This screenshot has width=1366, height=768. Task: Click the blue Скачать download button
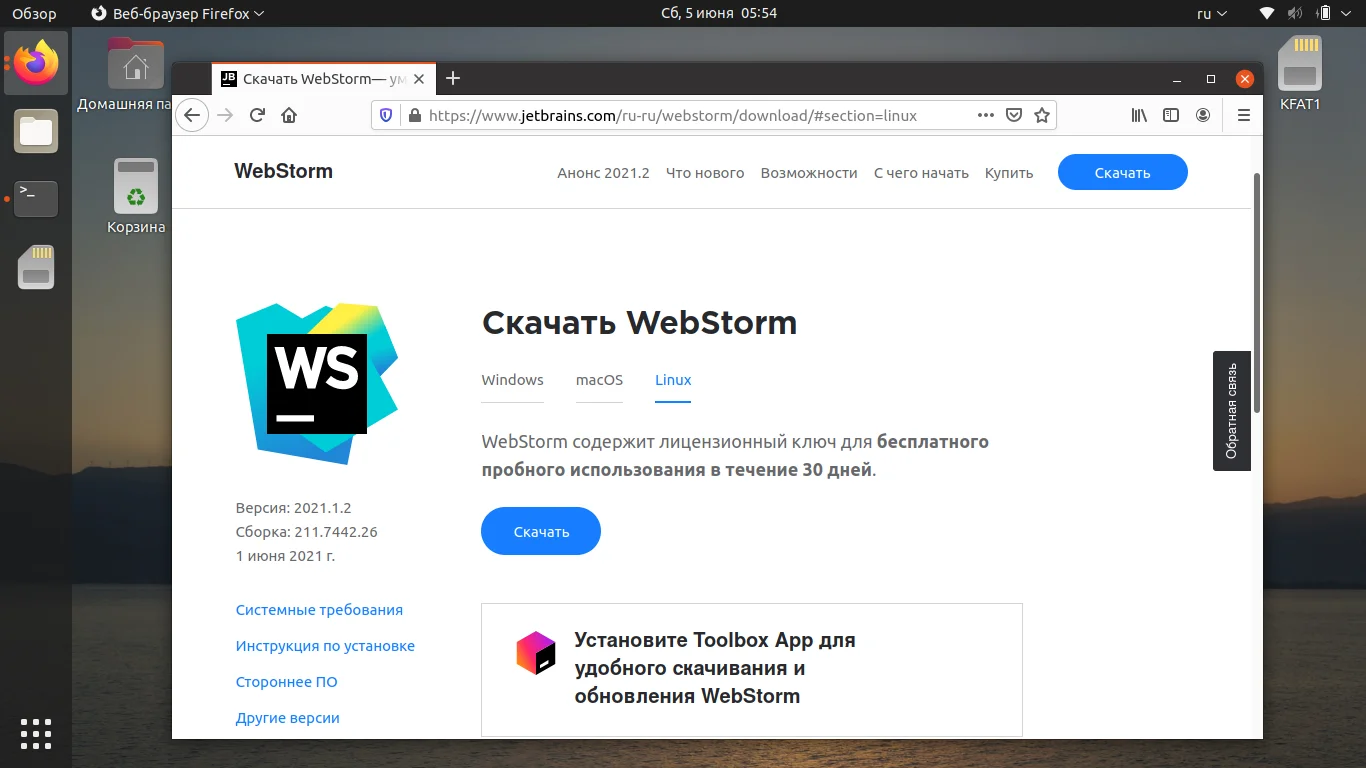point(540,531)
